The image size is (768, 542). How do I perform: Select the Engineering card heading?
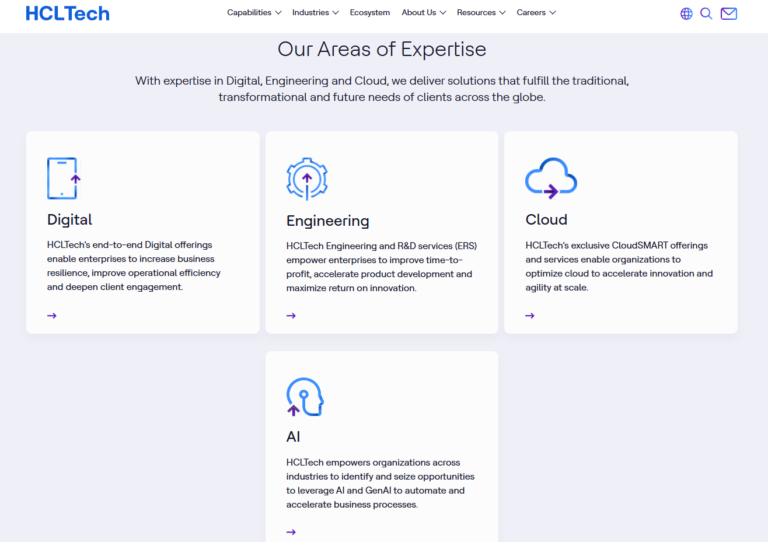pyautogui.click(x=327, y=221)
